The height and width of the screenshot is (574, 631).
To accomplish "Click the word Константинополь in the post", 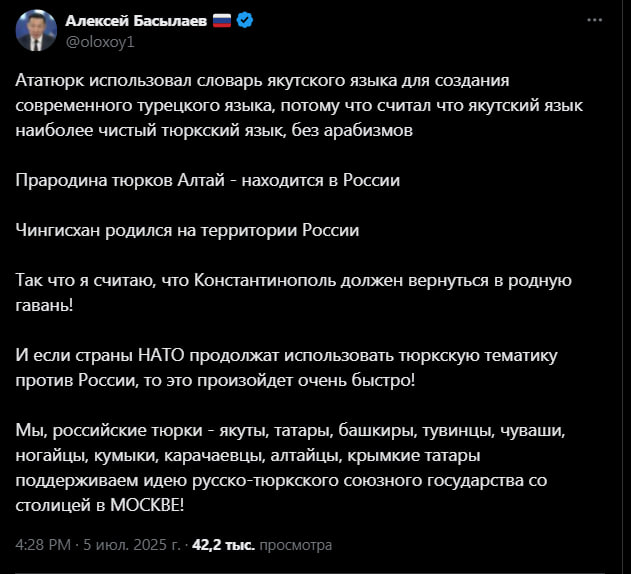I will (265, 280).
